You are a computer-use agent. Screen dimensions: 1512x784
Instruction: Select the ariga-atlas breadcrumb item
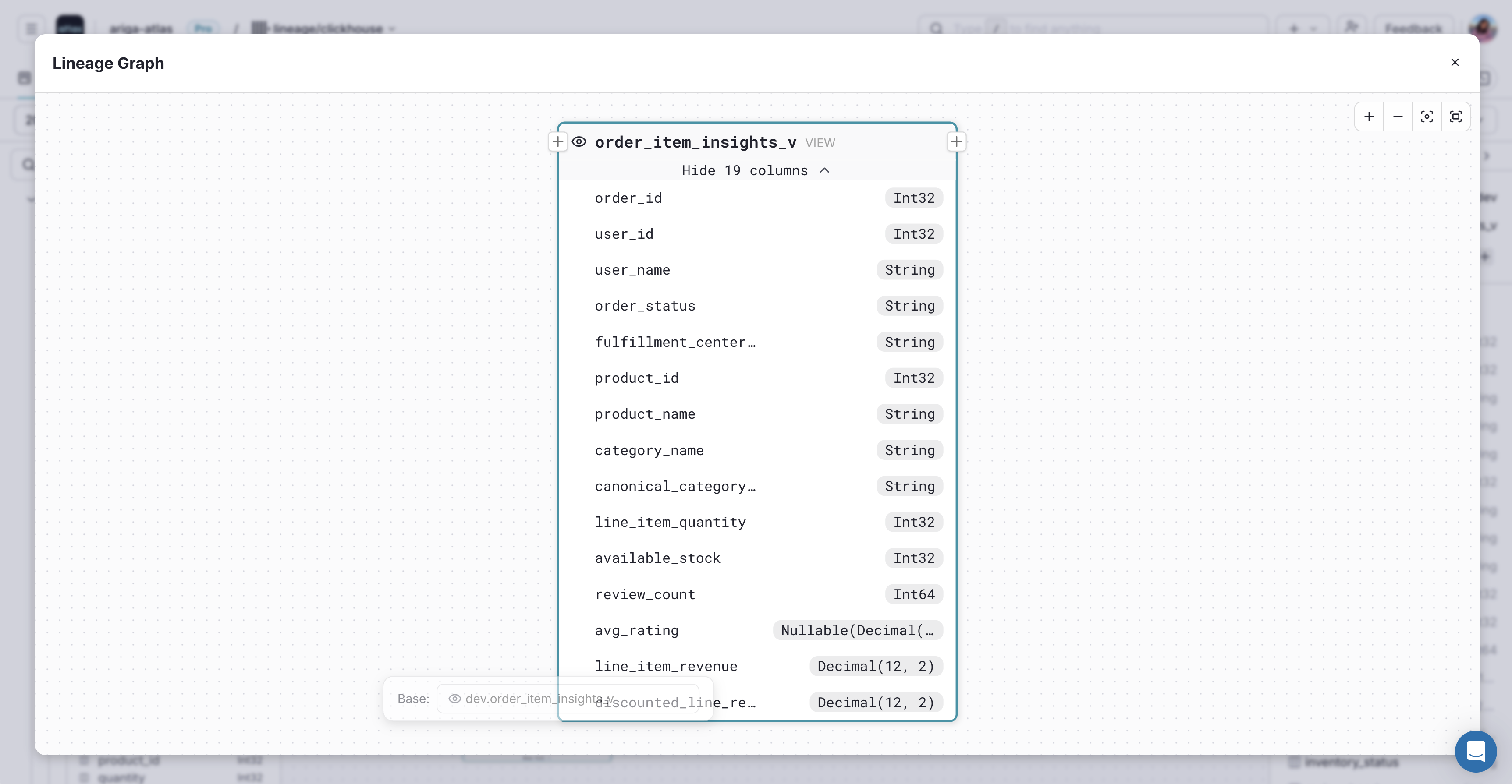point(141,28)
